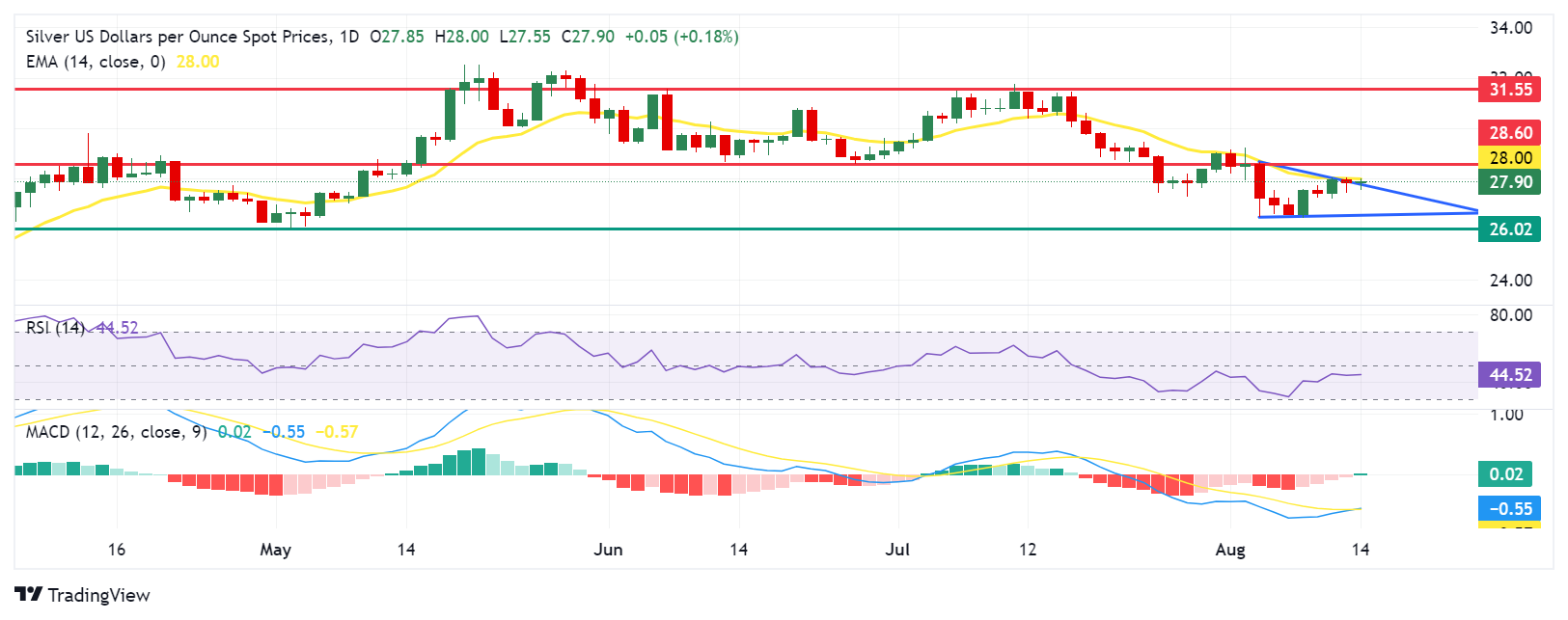1568x620 pixels.
Task: Click the 34.00 label on the price axis
Action: 1510,28
